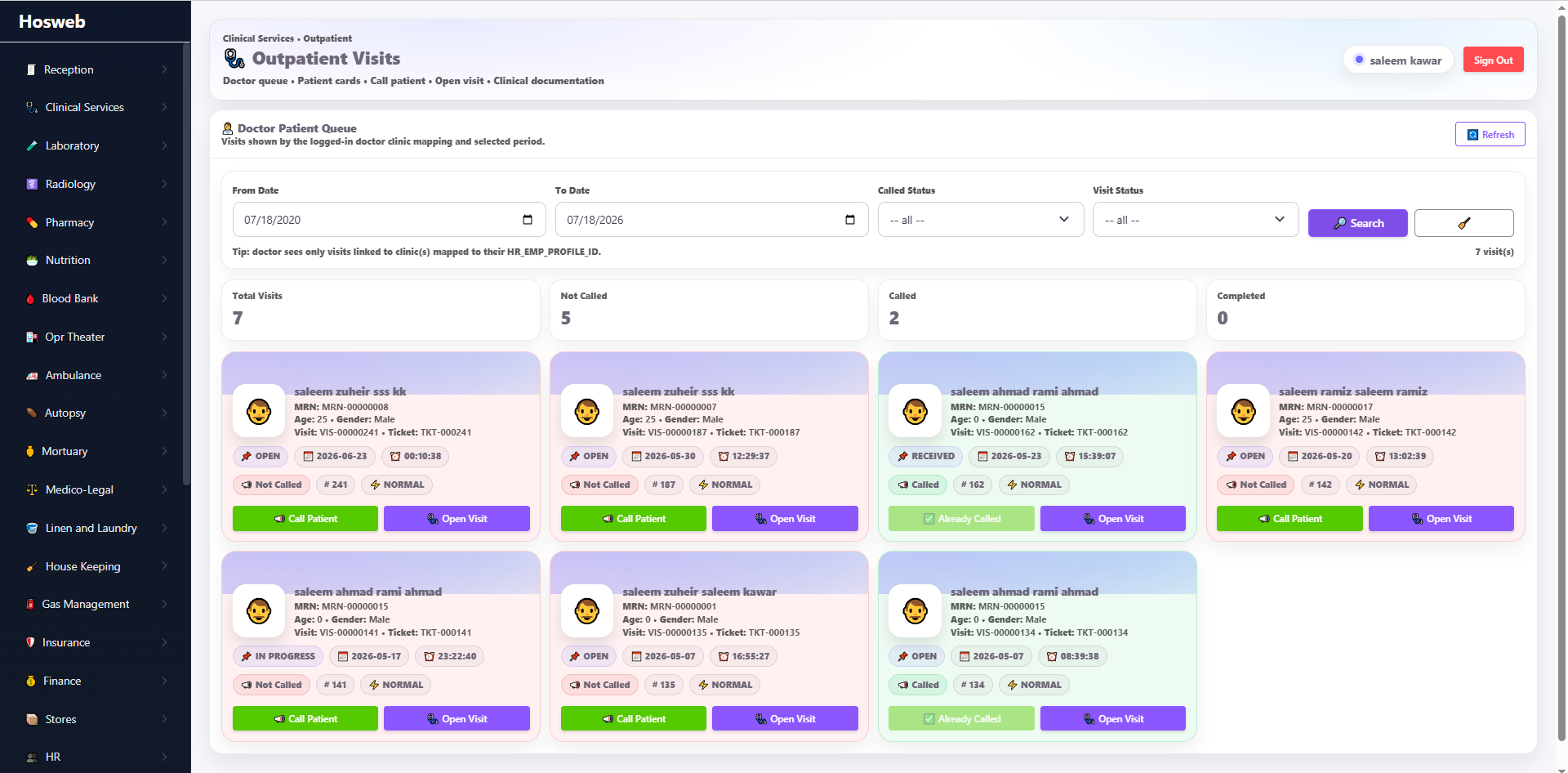Click the Opr Theater sidebar icon
This screenshot has width=1568, height=773.
32,337
